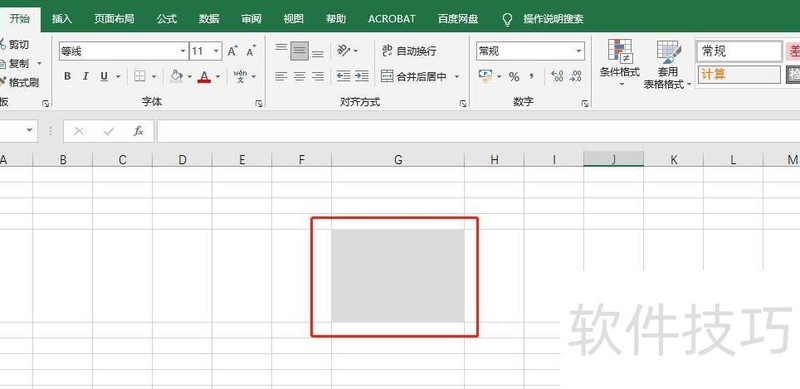800x389 pixels.
Task: Apply underline formatting
Action: tap(104, 77)
